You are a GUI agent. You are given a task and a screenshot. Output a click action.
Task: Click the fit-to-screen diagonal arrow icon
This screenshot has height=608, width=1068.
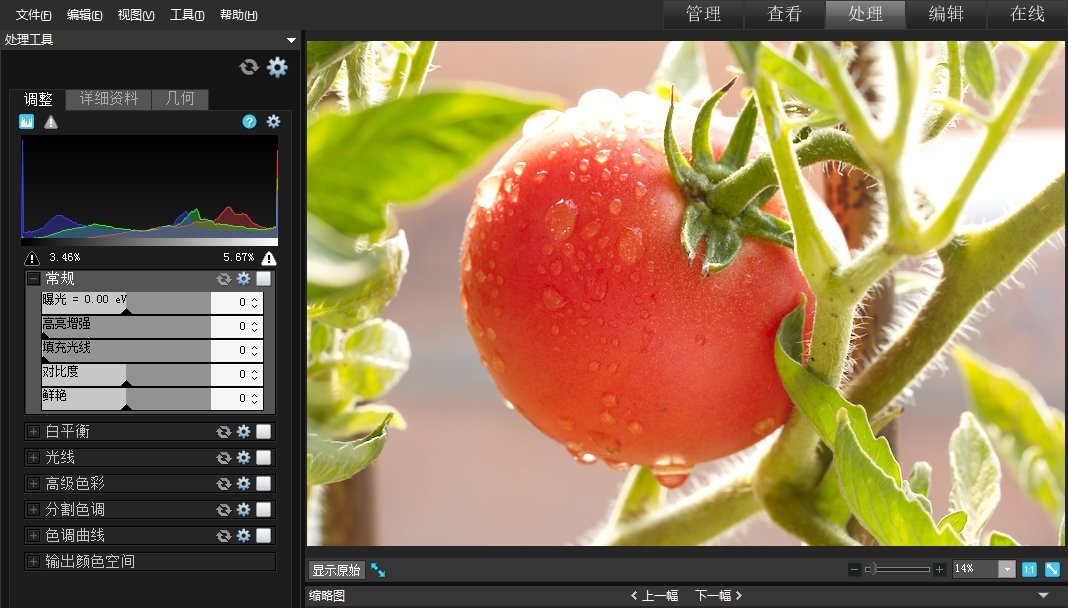[x=1051, y=568]
